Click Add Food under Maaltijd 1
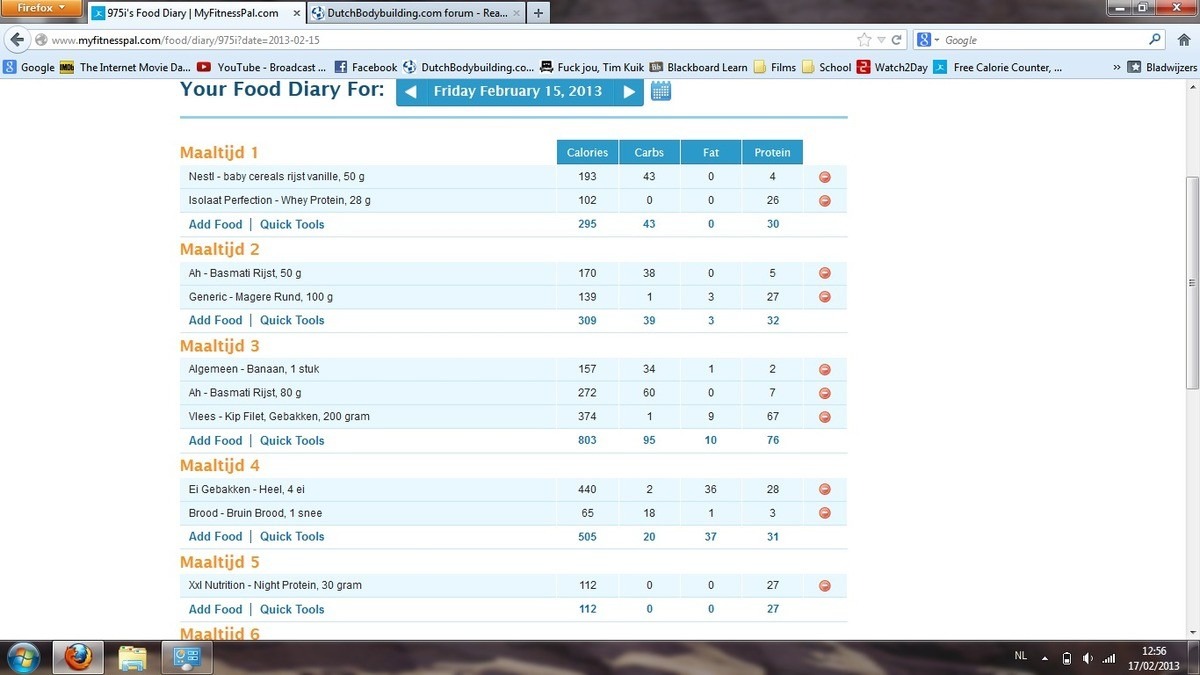This screenshot has height=675, width=1200. (x=215, y=225)
